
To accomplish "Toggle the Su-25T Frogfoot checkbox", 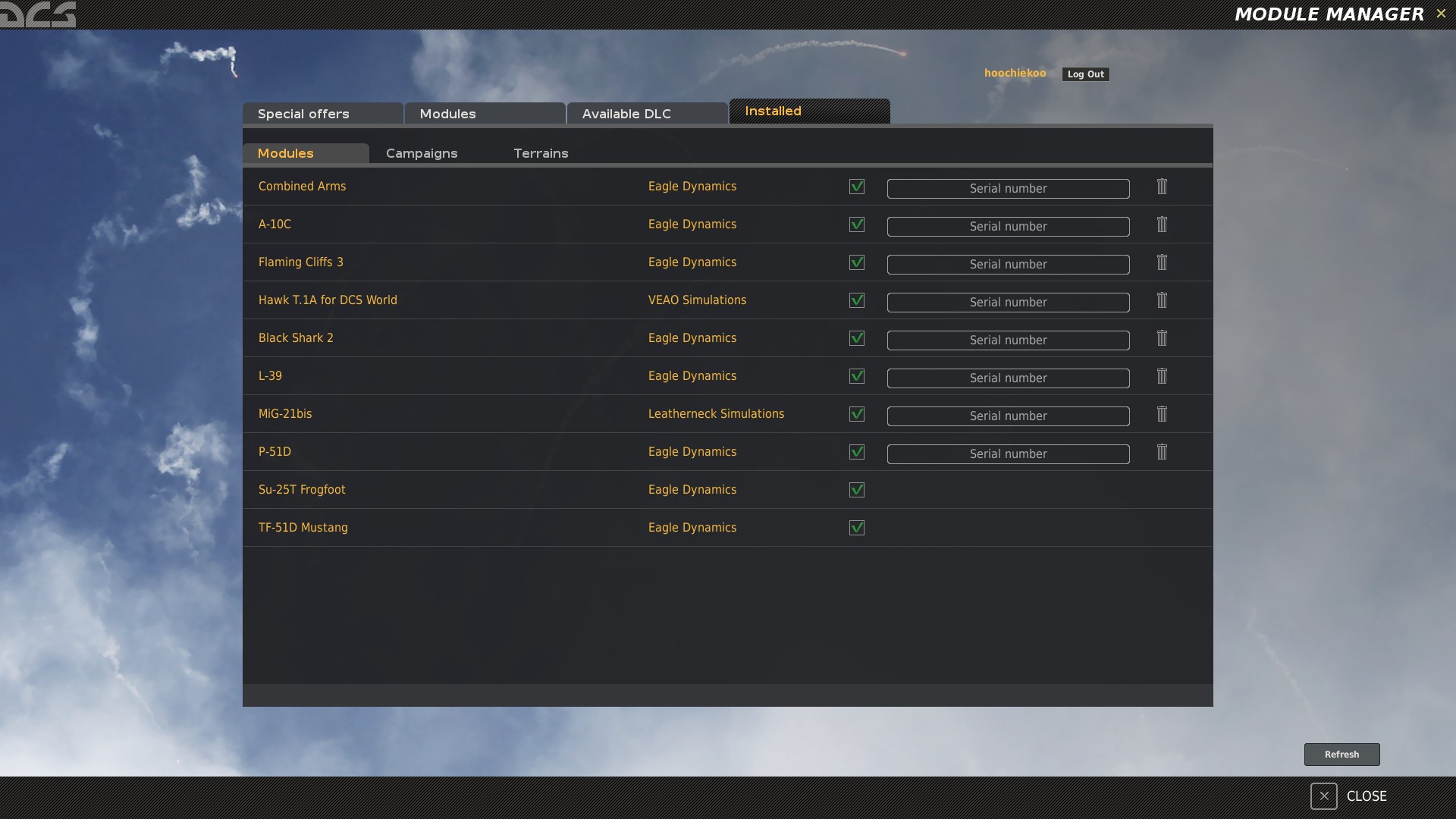I will pos(857,490).
